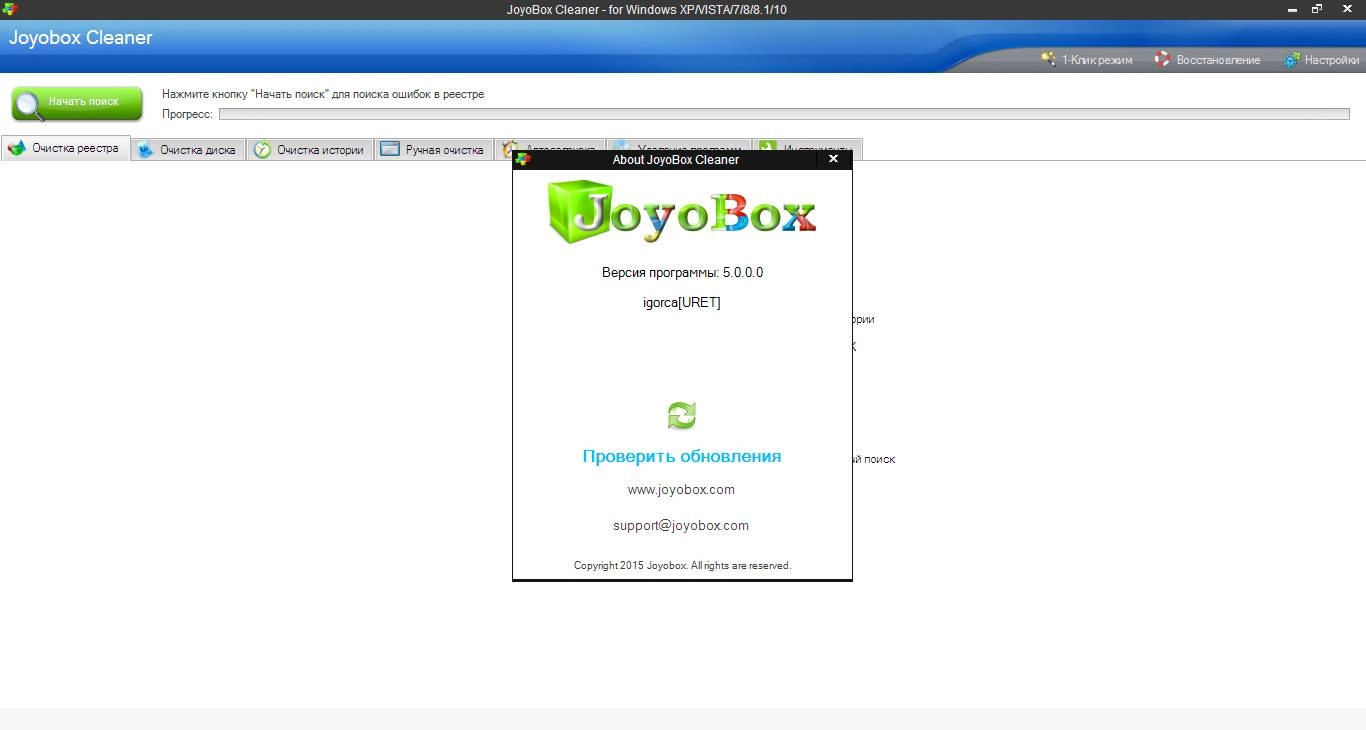Close the JoyoBox Cleaner main window
This screenshot has height=730, width=1366.
pyautogui.click(x=1346, y=8)
